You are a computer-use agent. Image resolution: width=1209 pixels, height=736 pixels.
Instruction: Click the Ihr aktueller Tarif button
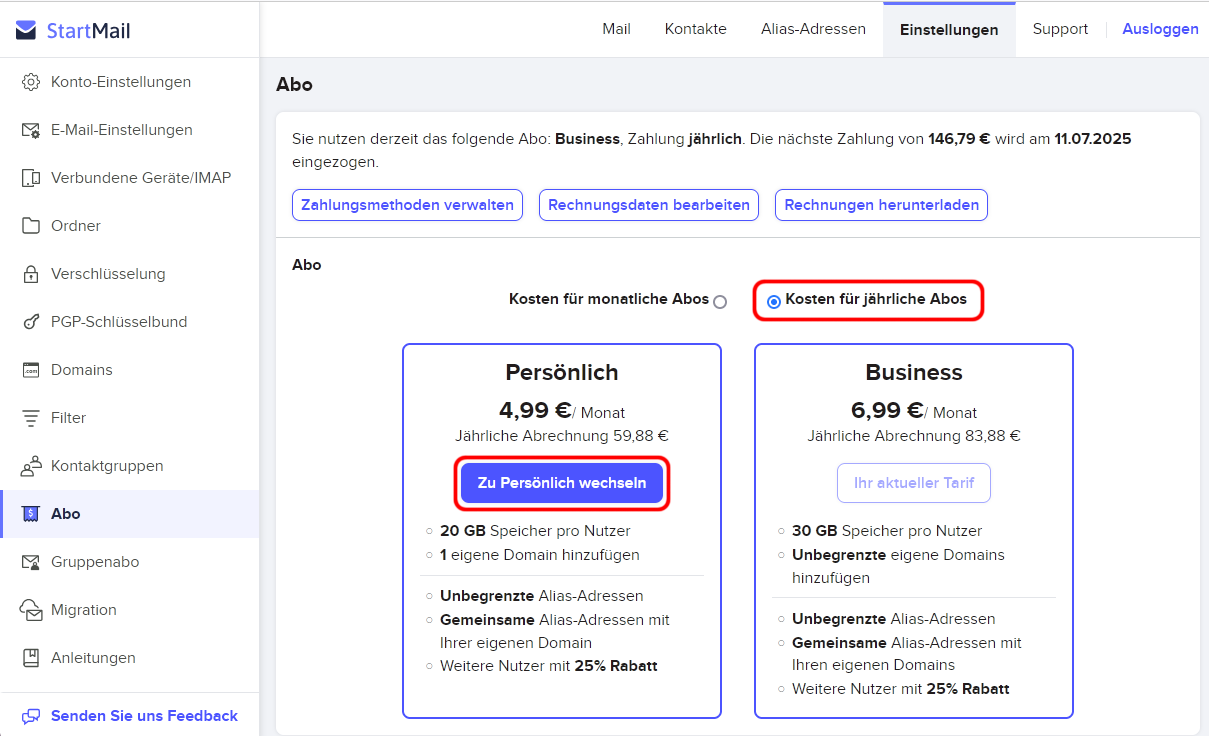point(914,483)
